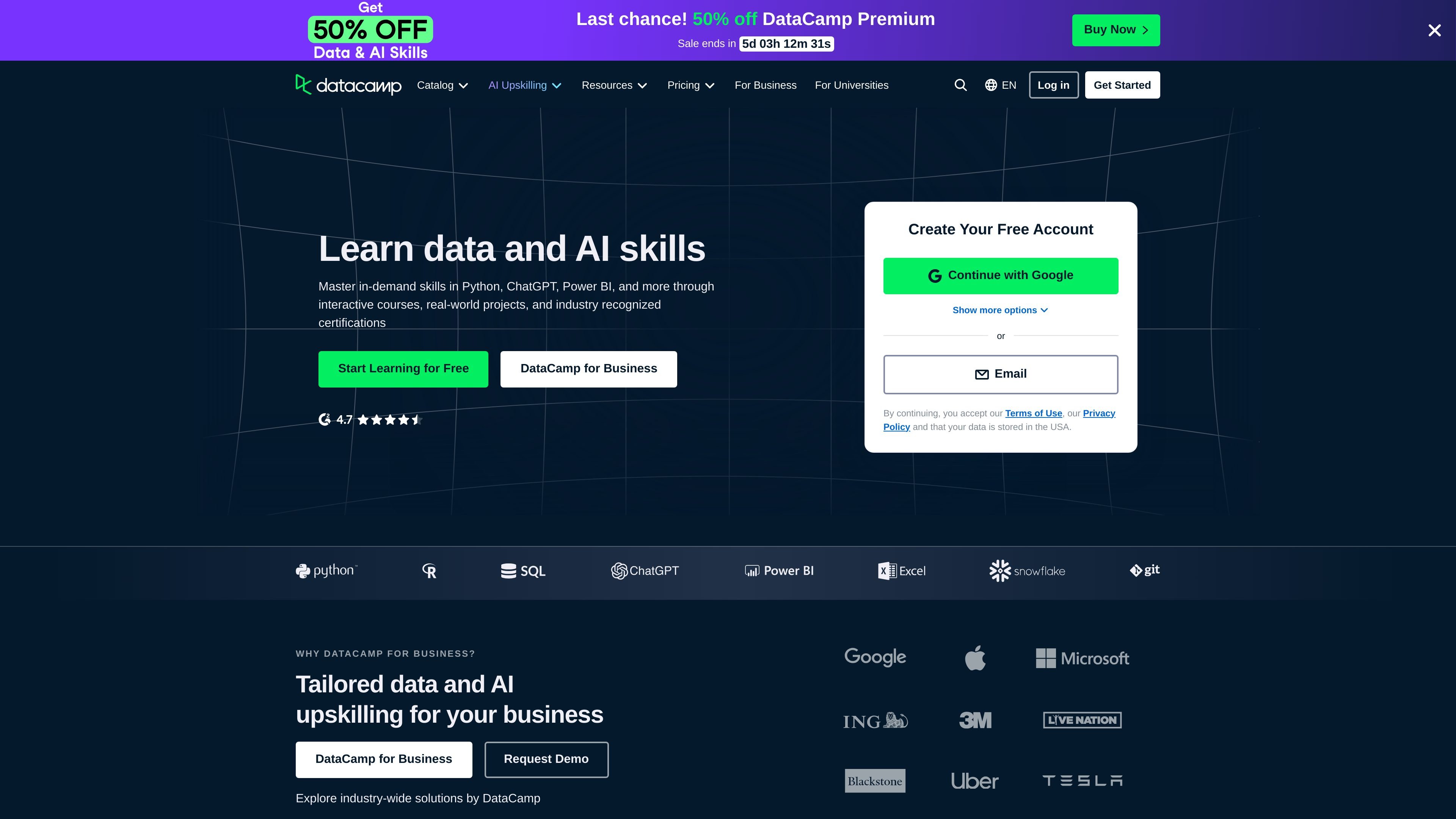This screenshot has height=819, width=1456.
Task: Open the Privacy Policy link
Action: [1099, 413]
